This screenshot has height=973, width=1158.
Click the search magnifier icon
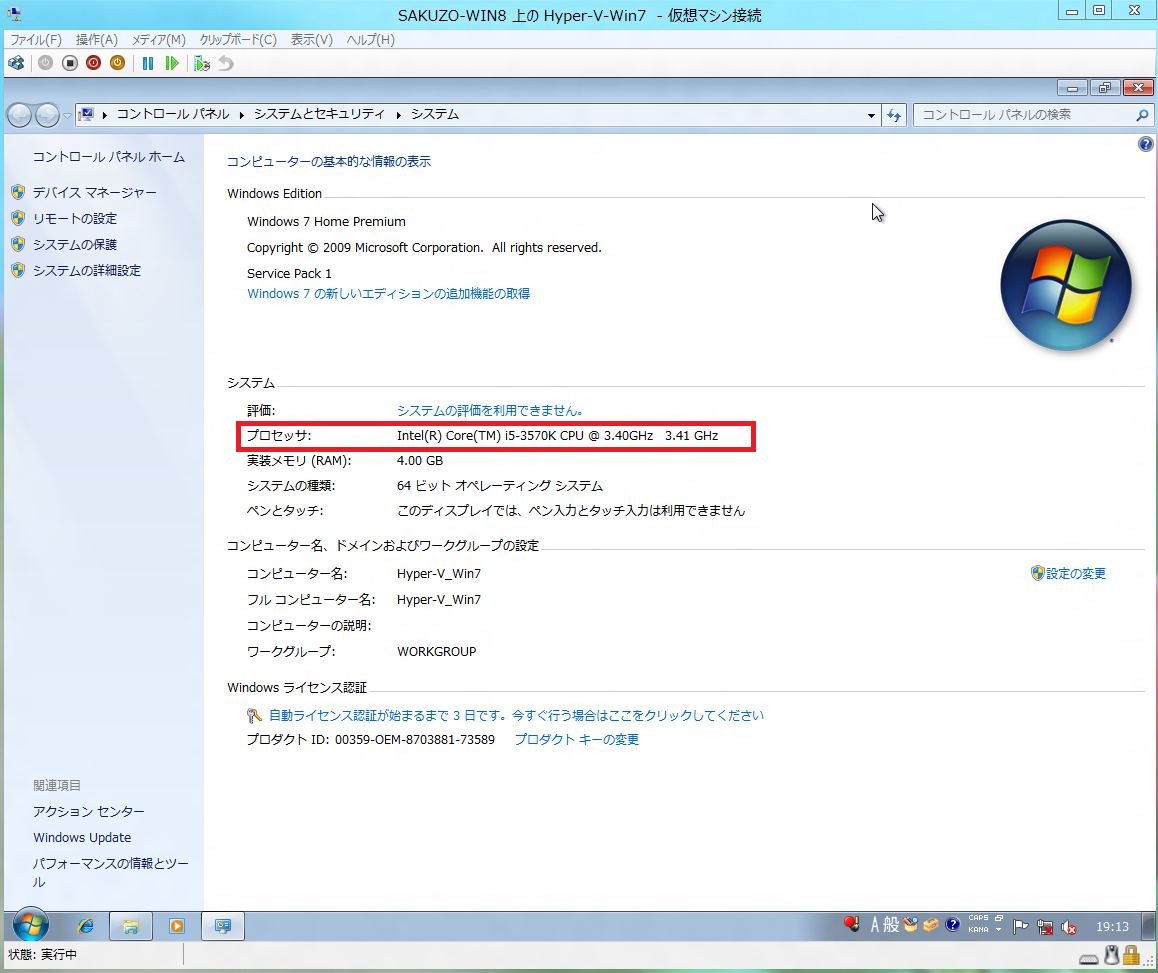click(x=1142, y=115)
